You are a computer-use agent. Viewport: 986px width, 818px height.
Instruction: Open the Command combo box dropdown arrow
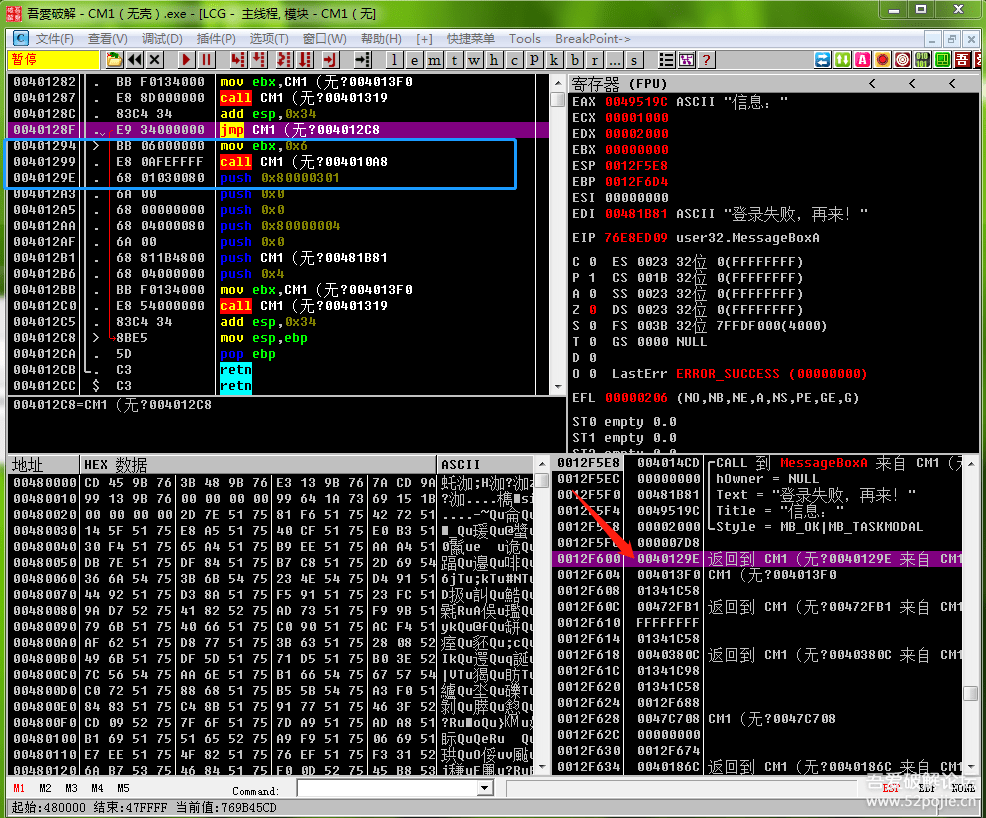[x=485, y=789]
